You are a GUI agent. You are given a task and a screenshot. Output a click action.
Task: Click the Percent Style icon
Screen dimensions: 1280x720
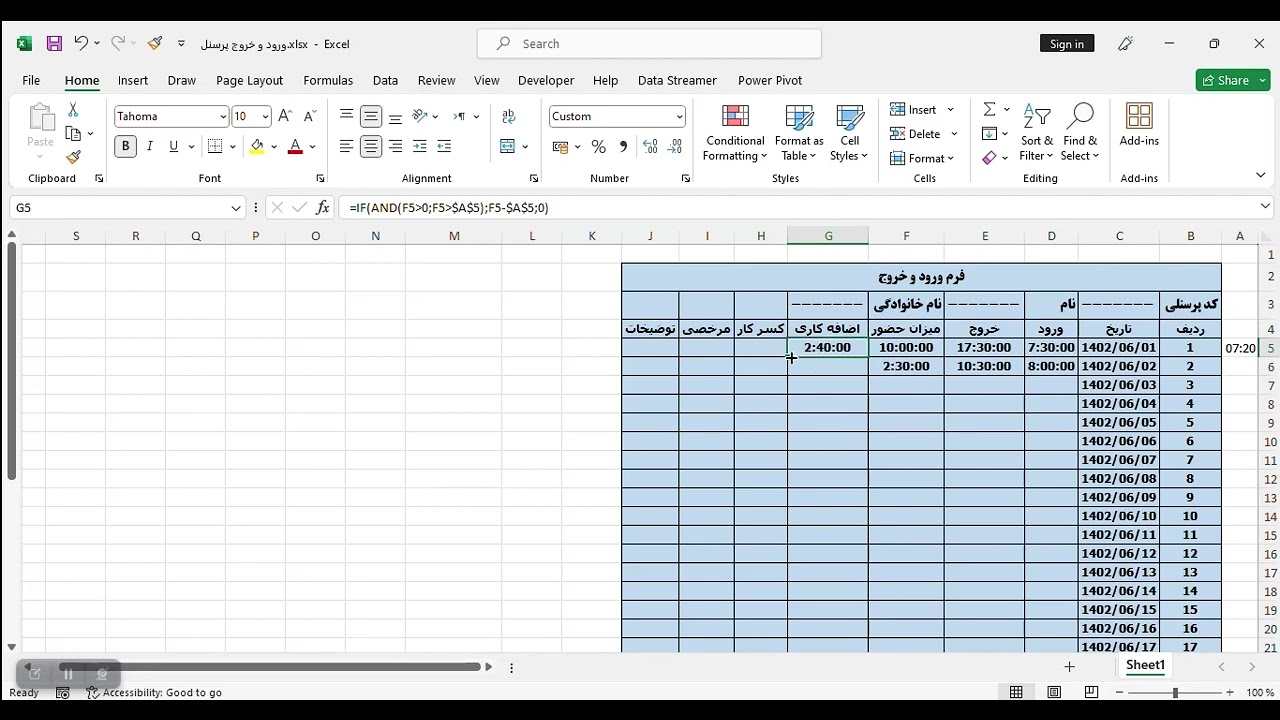pyautogui.click(x=598, y=147)
